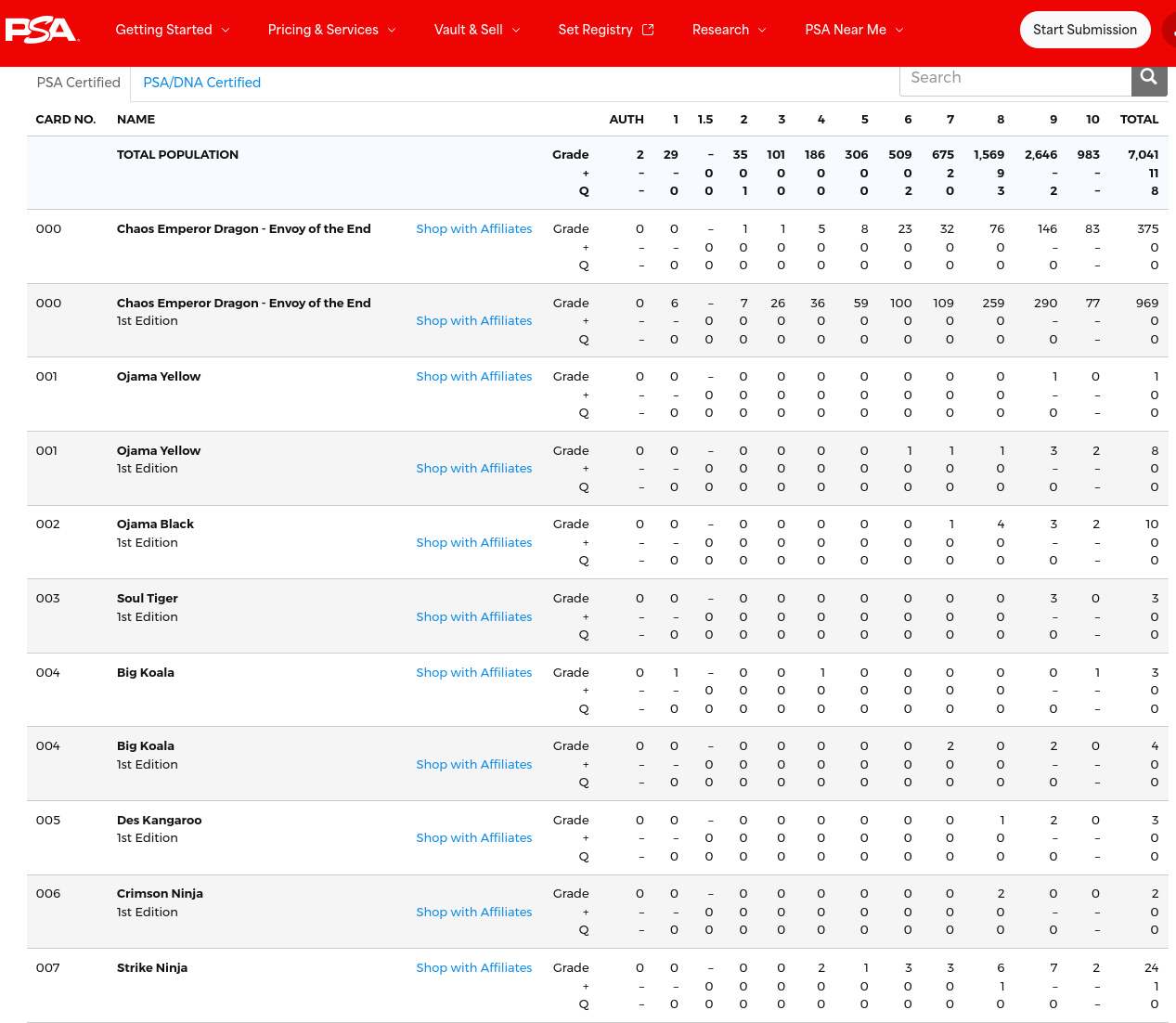The image size is (1176, 1023).
Task: Open the Pricing & Services menu
Action: [x=331, y=30]
